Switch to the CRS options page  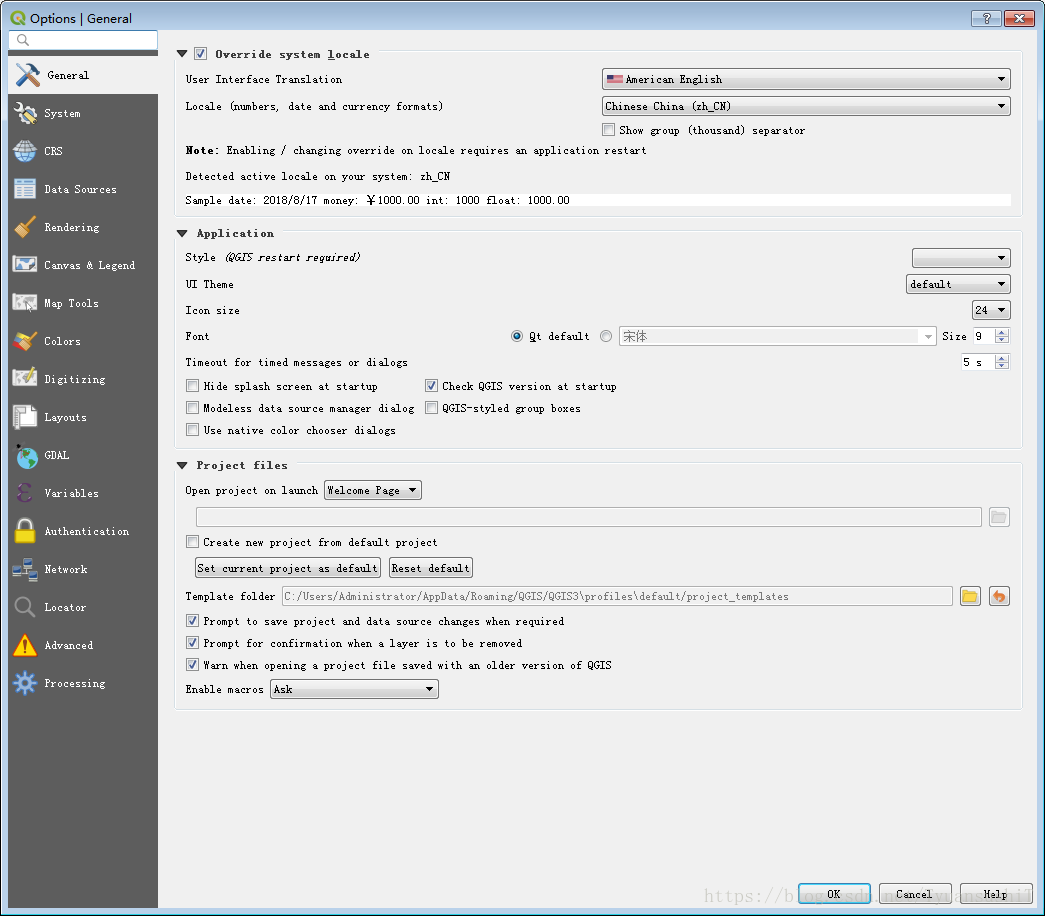coord(83,151)
